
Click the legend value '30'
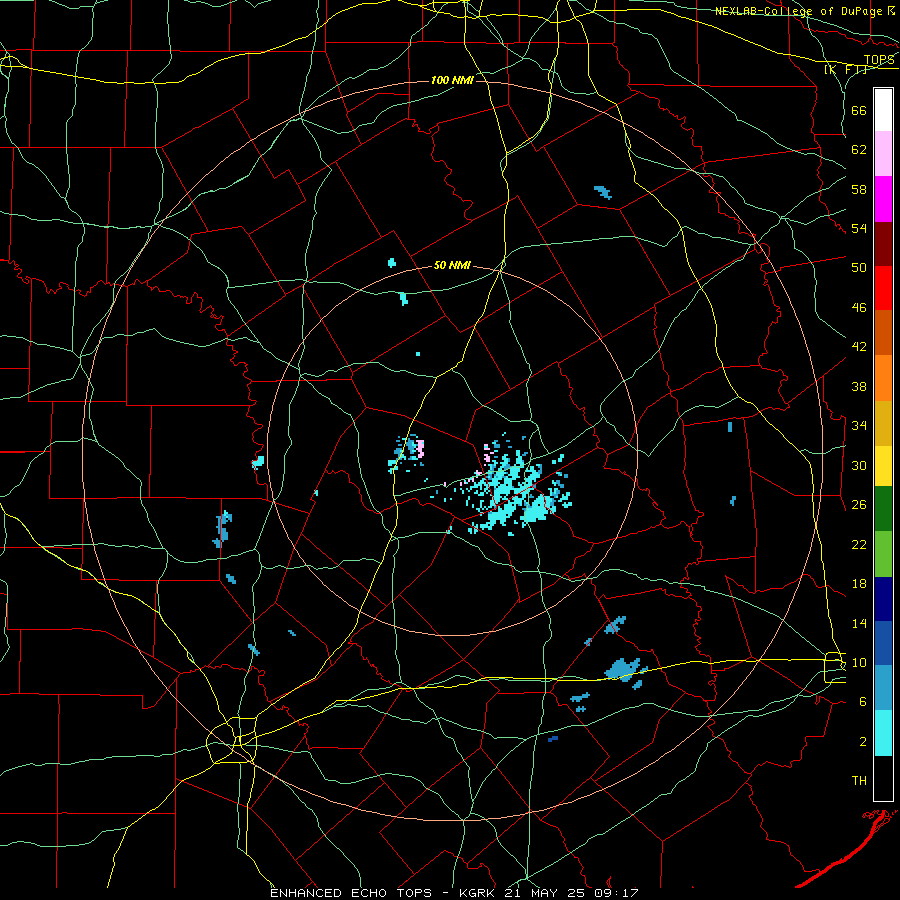[859, 465]
